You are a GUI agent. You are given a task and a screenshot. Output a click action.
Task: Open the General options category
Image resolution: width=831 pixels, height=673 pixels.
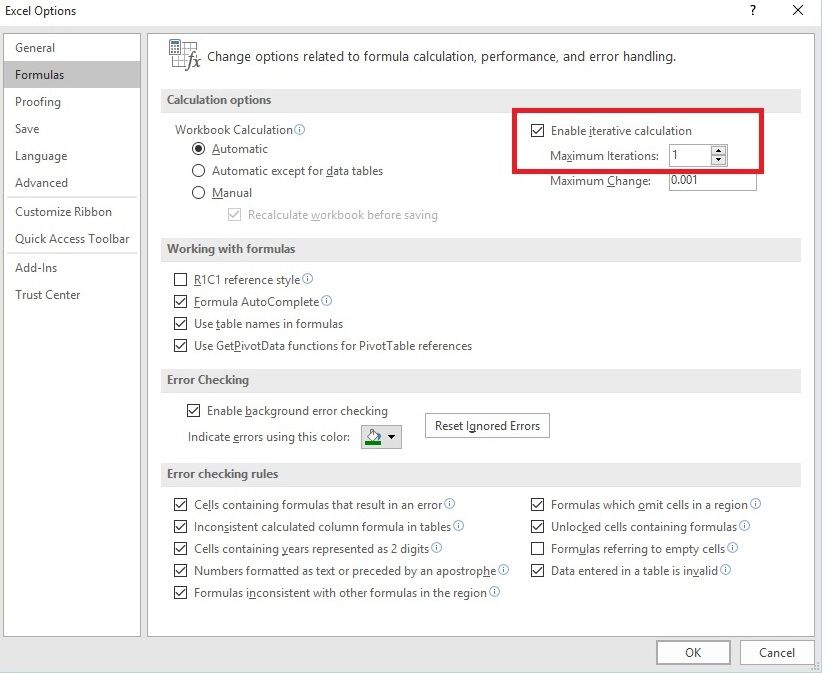click(72, 48)
